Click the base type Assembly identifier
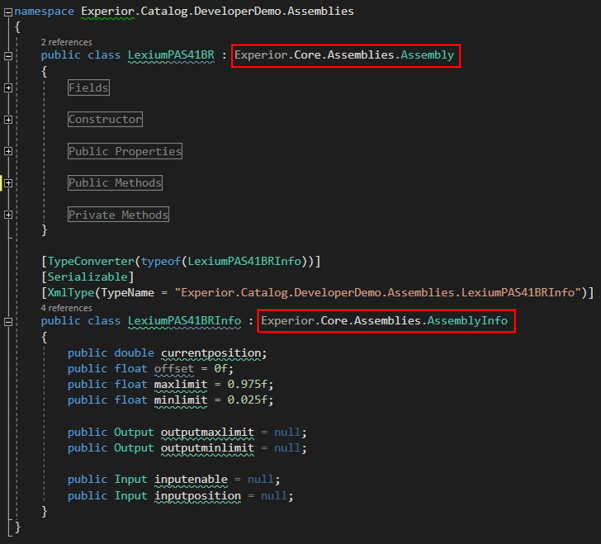601x544 pixels. 427,55
